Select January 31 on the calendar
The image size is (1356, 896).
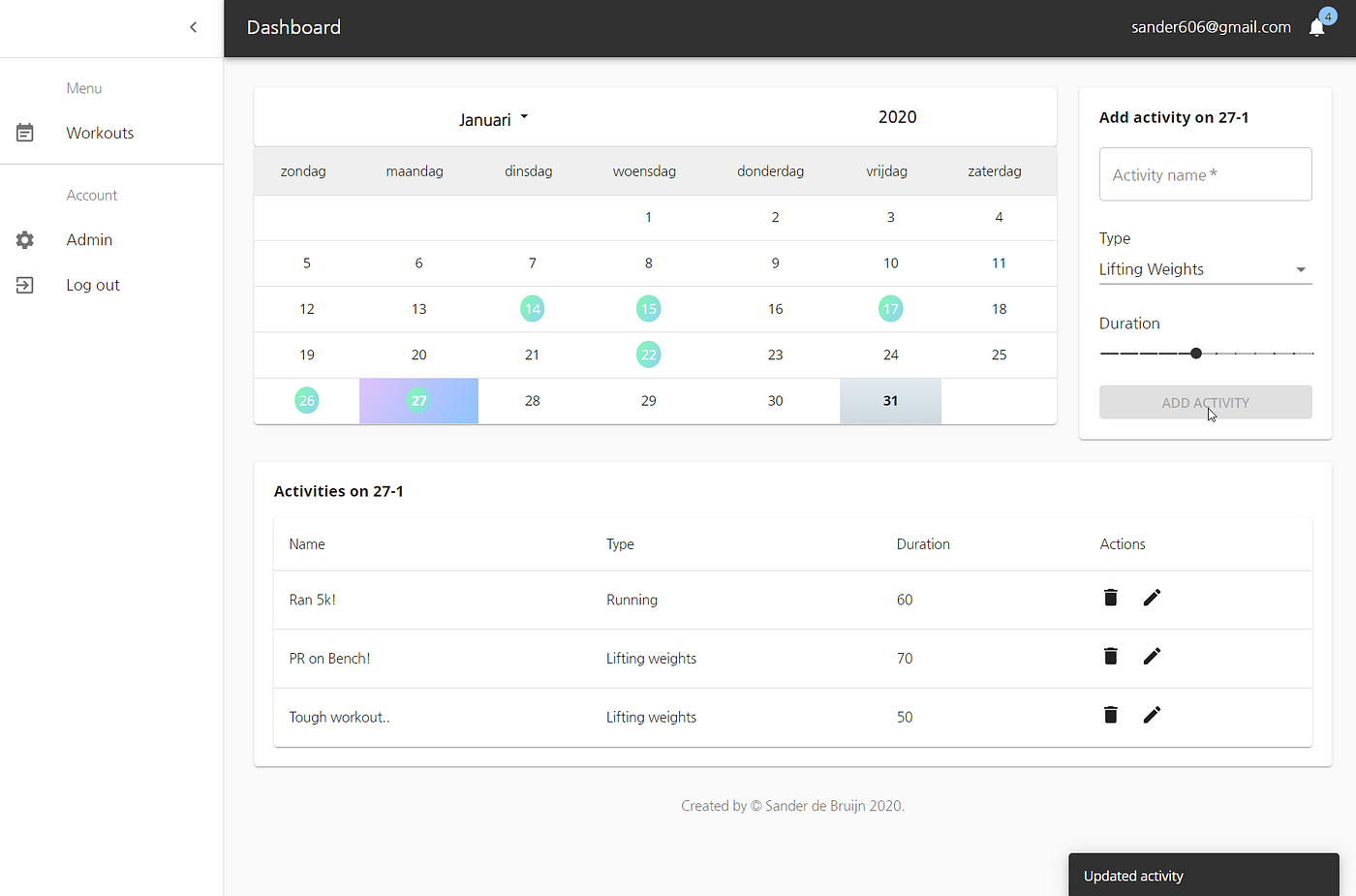(890, 400)
